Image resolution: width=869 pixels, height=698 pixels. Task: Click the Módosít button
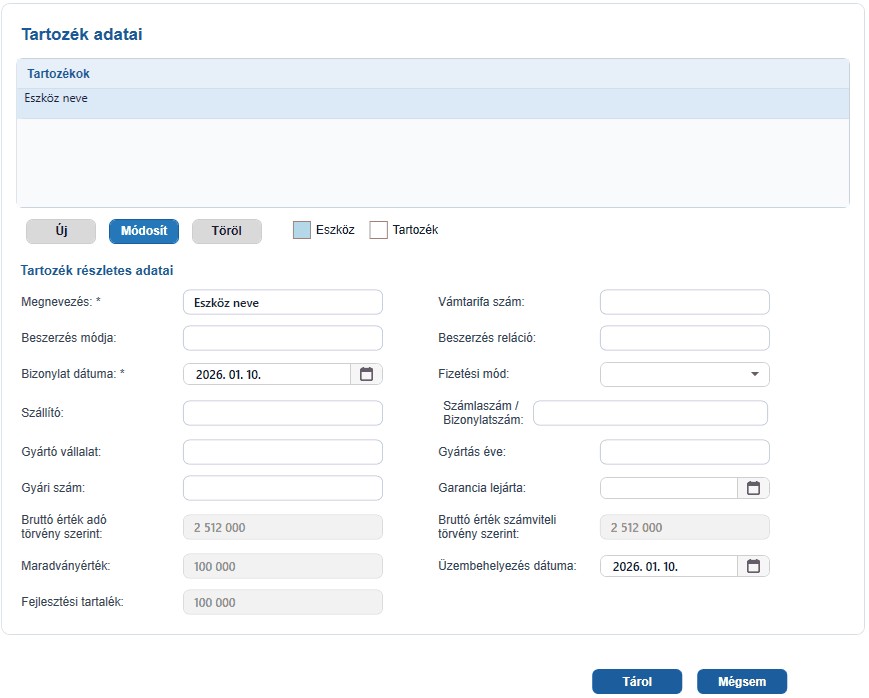pyautogui.click(x=144, y=231)
